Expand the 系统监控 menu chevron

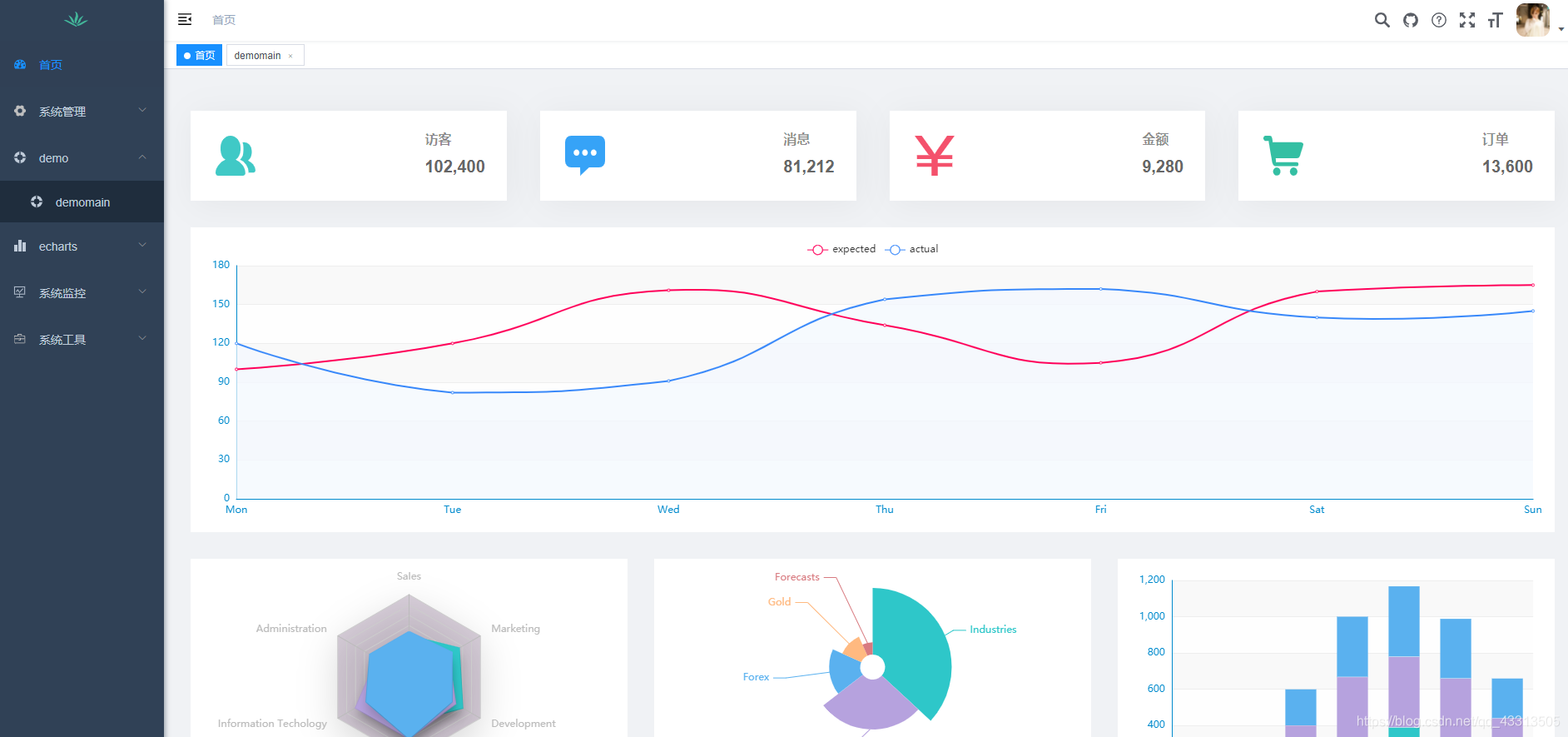[x=142, y=291]
